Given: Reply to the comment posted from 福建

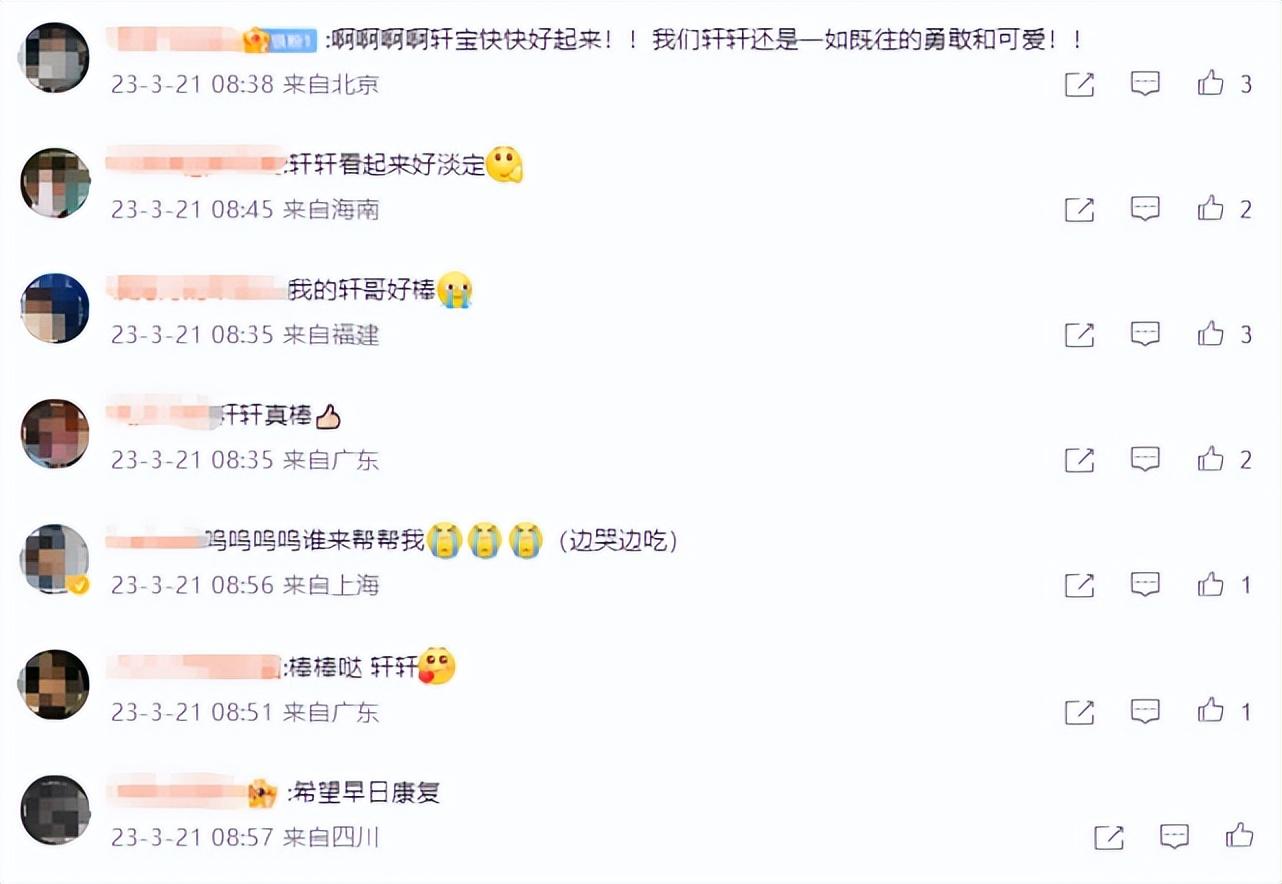Looking at the screenshot, I should [1145, 334].
